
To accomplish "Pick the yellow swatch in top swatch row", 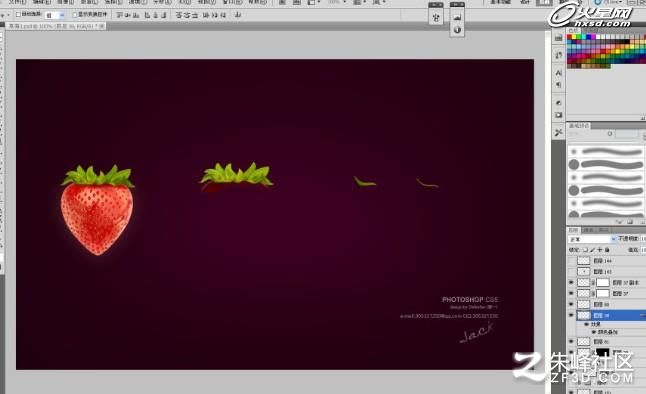I will tap(574, 37).
